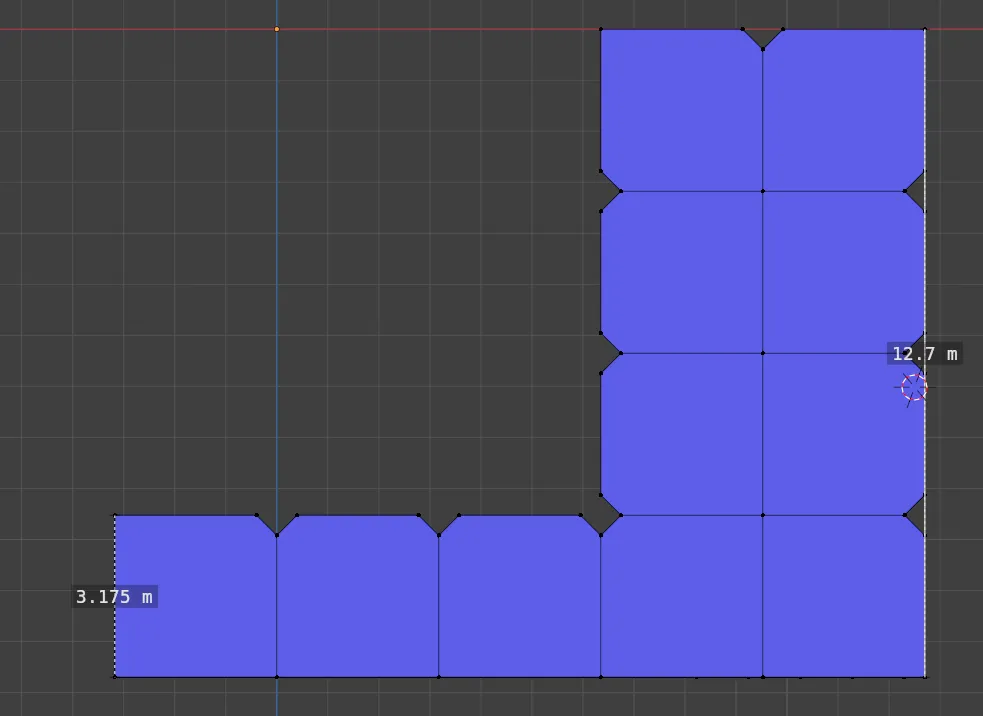
Task: Select the dashed left edge beside 3.175 m
Action: pyautogui.click(x=115, y=596)
